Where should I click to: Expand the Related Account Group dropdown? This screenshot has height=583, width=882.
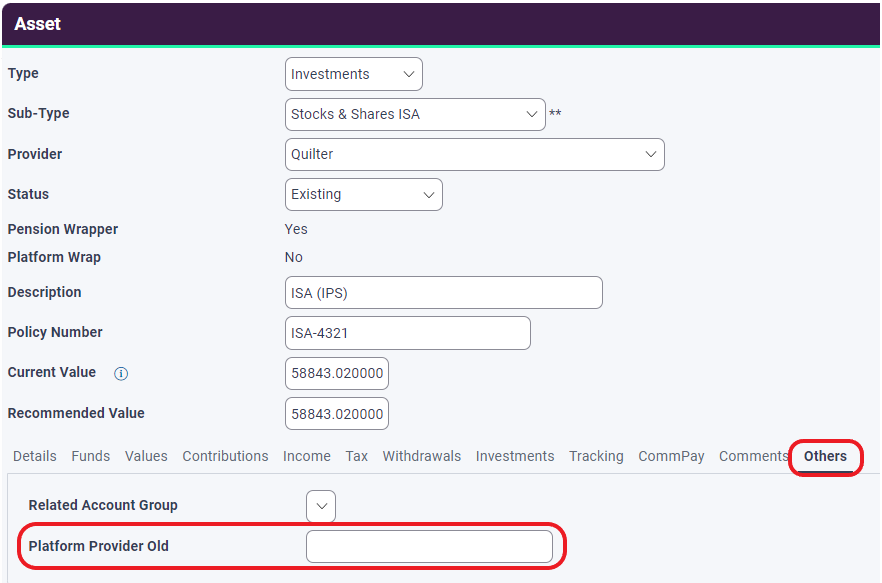[320, 506]
